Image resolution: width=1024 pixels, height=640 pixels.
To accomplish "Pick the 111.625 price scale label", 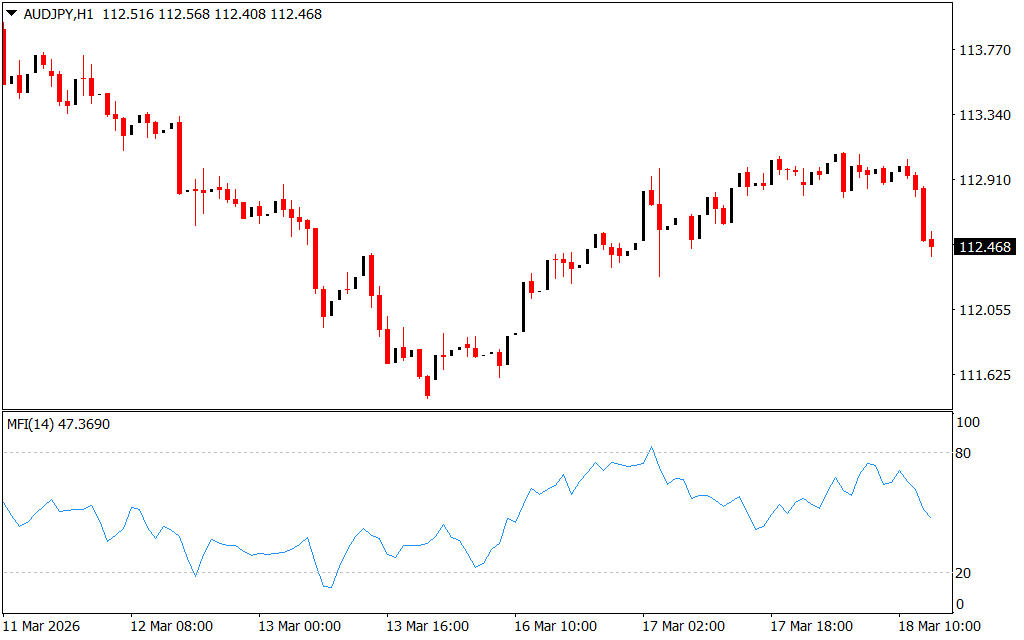I will point(984,375).
